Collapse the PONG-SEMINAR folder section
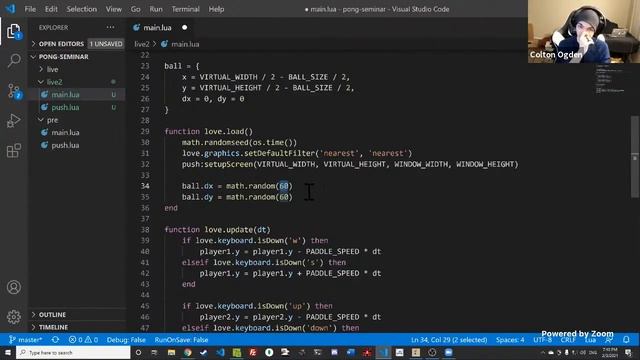This screenshot has width=640, height=360. click(x=63, y=57)
